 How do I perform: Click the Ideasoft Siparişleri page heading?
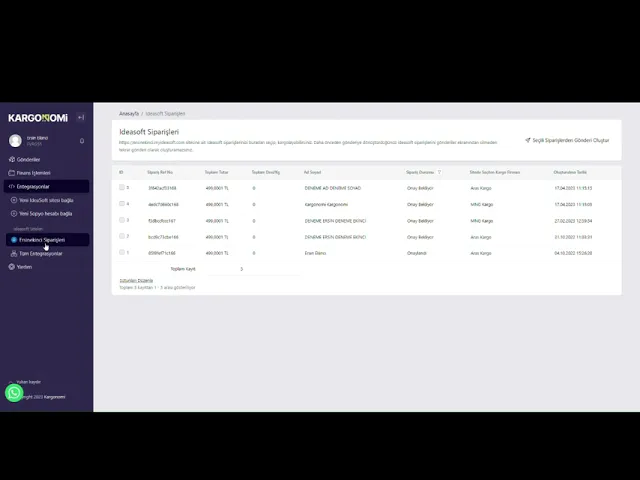pos(149,132)
